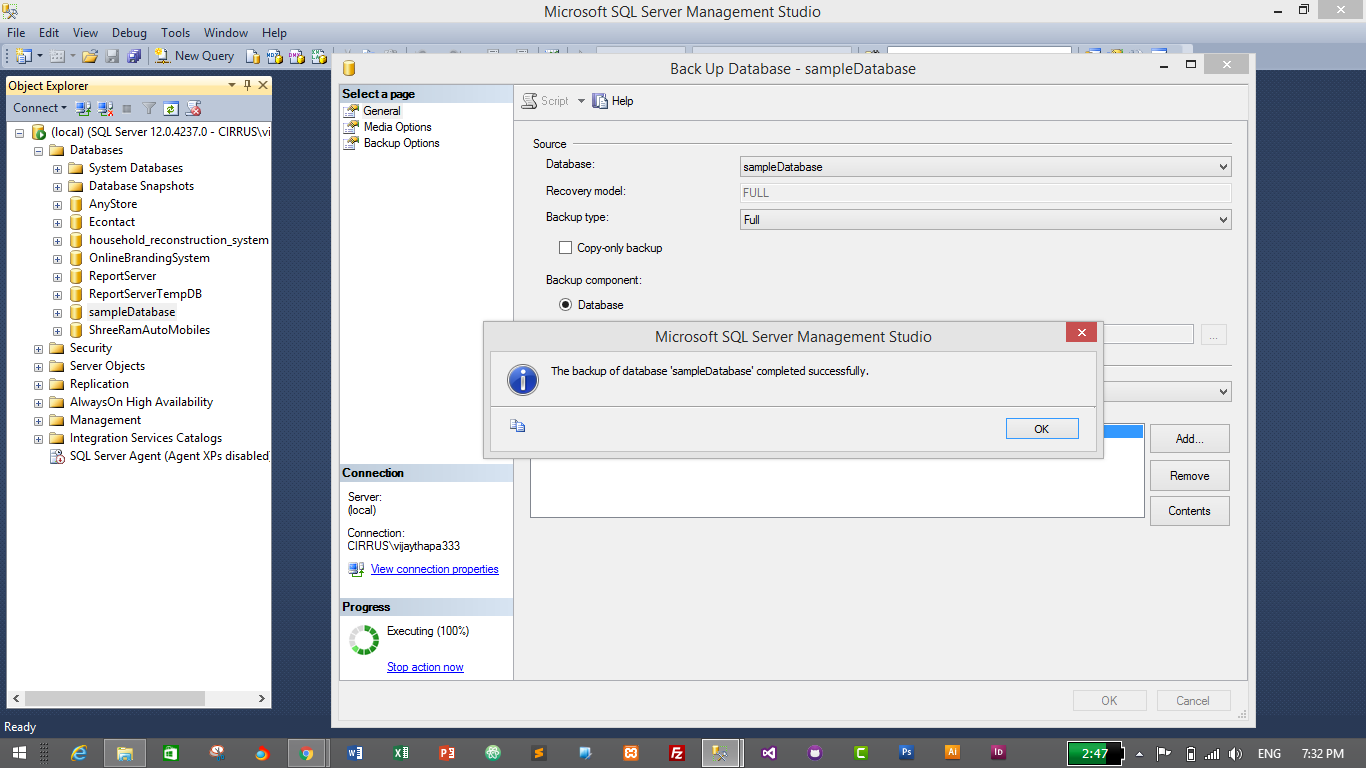Click the Refresh icon in Object Explorer toolbar
This screenshot has width=1366, height=768.
pyautogui.click(x=171, y=107)
